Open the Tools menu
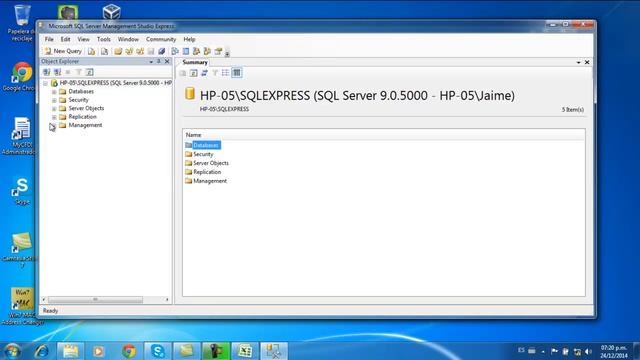This screenshot has width=640, height=360. point(104,39)
